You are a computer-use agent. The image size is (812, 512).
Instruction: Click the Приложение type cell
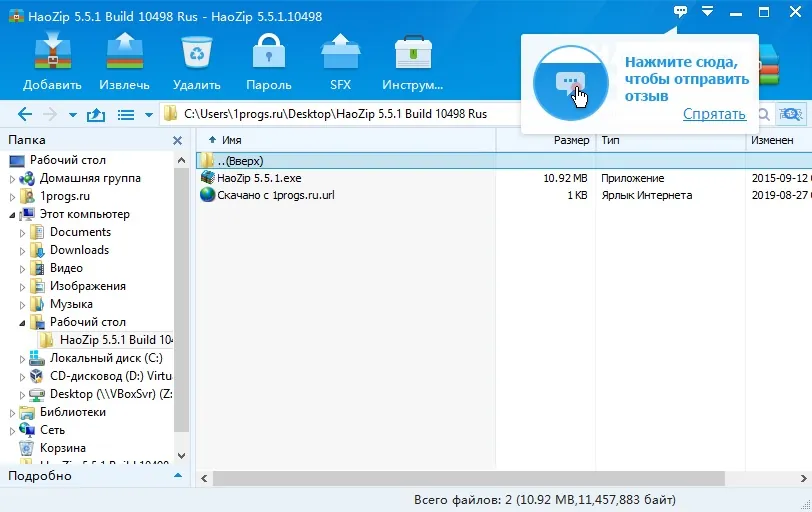pyautogui.click(x=632, y=178)
